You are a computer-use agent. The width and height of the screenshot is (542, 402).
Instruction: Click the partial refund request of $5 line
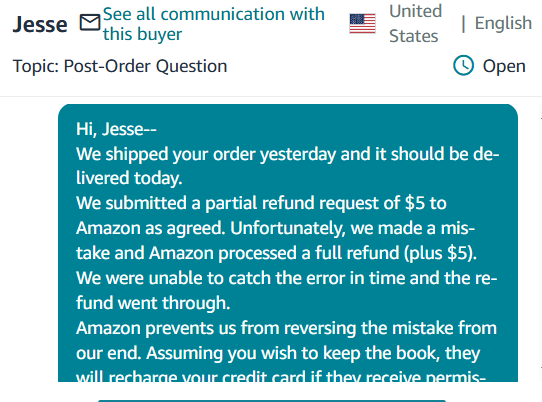pos(261,203)
